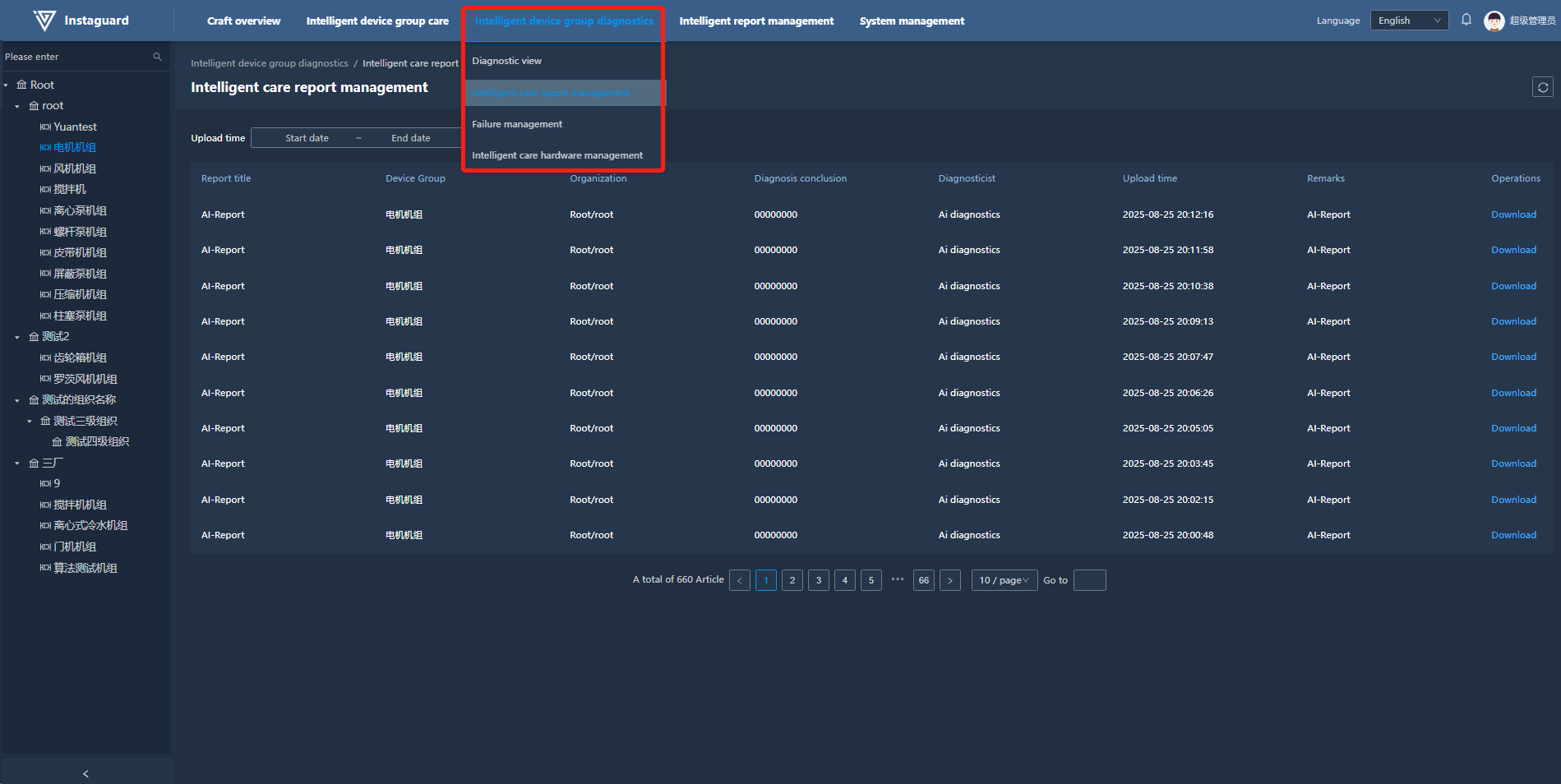Open the user avatar profile
The image size is (1561, 784).
click(1494, 21)
